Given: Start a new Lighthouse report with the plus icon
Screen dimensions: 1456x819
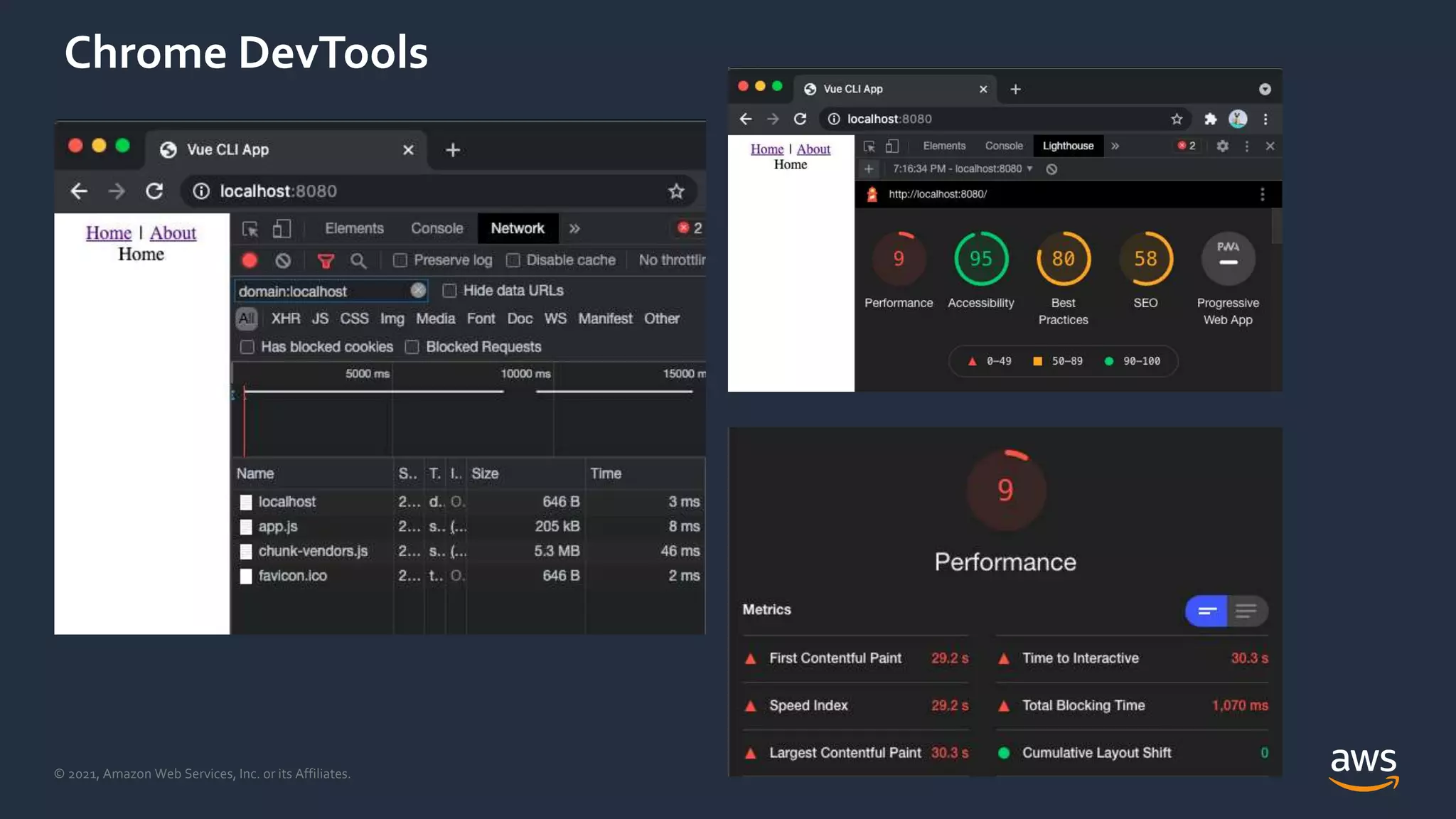Looking at the screenshot, I should point(869,168).
